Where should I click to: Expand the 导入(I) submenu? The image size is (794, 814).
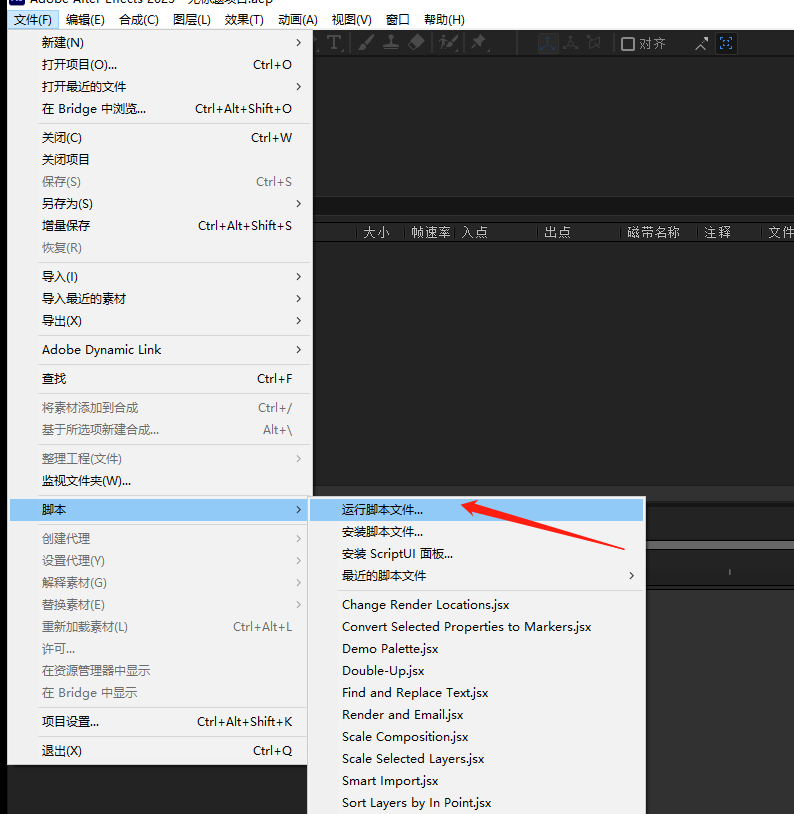tap(160, 276)
